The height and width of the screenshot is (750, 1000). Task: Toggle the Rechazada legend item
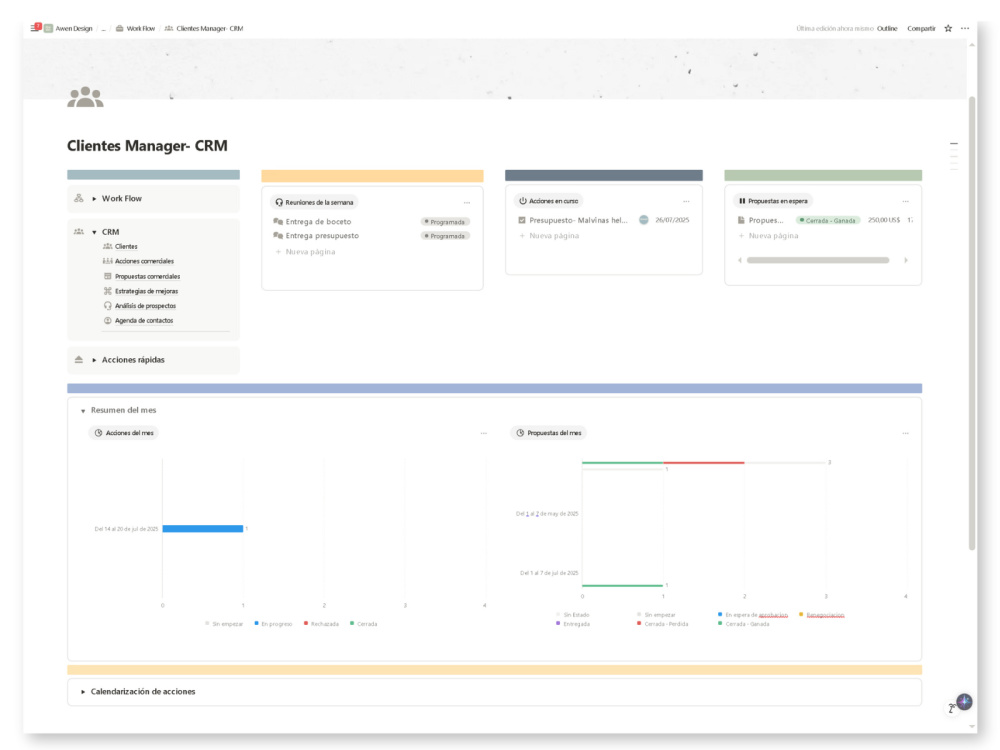click(x=321, y=624)
